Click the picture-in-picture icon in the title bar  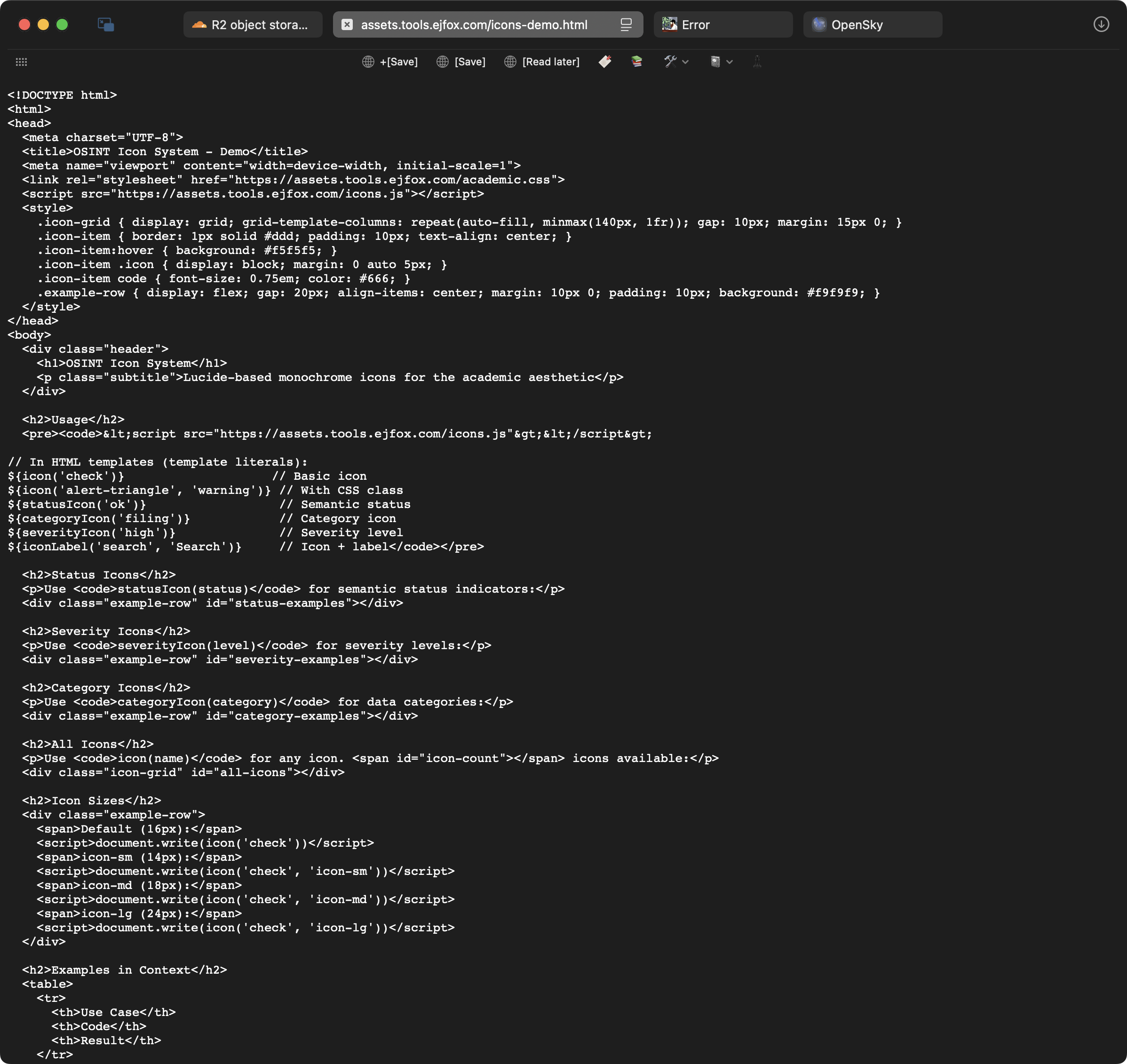(105, 24)
